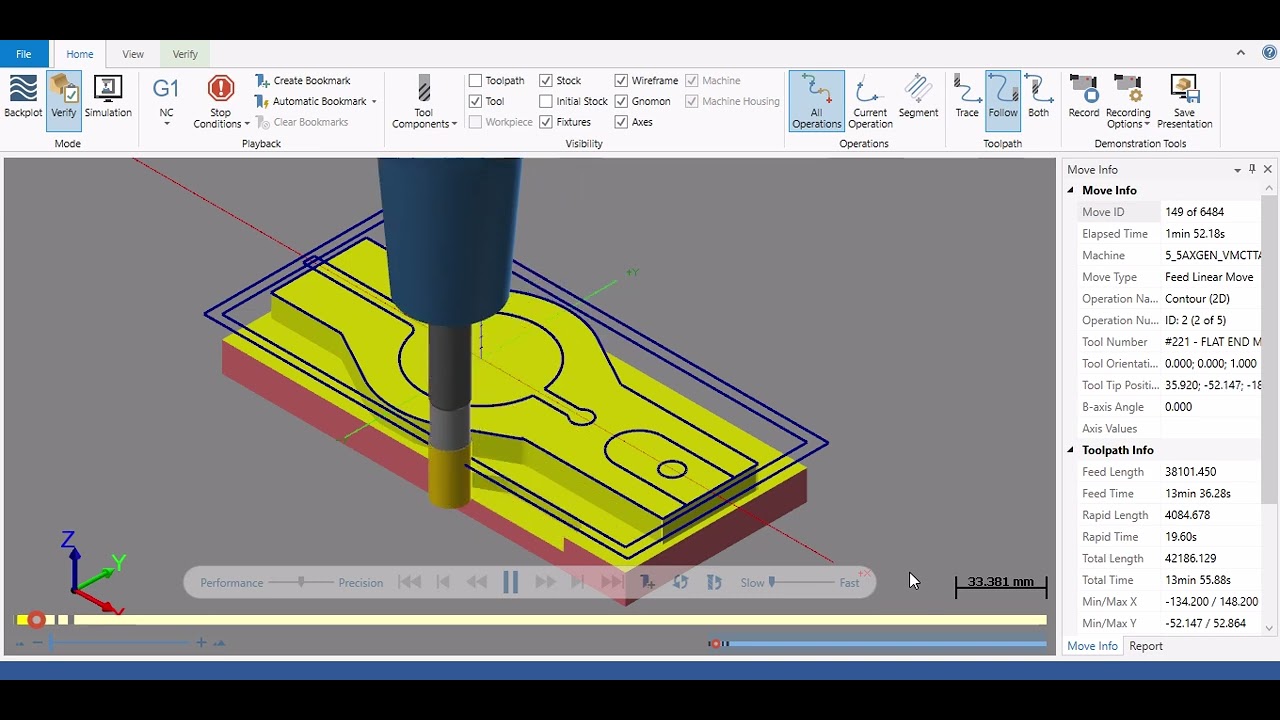The width and height of the screenshot is (1280, 720).
Task: Select Current Operation
Action: click(870, 101)
